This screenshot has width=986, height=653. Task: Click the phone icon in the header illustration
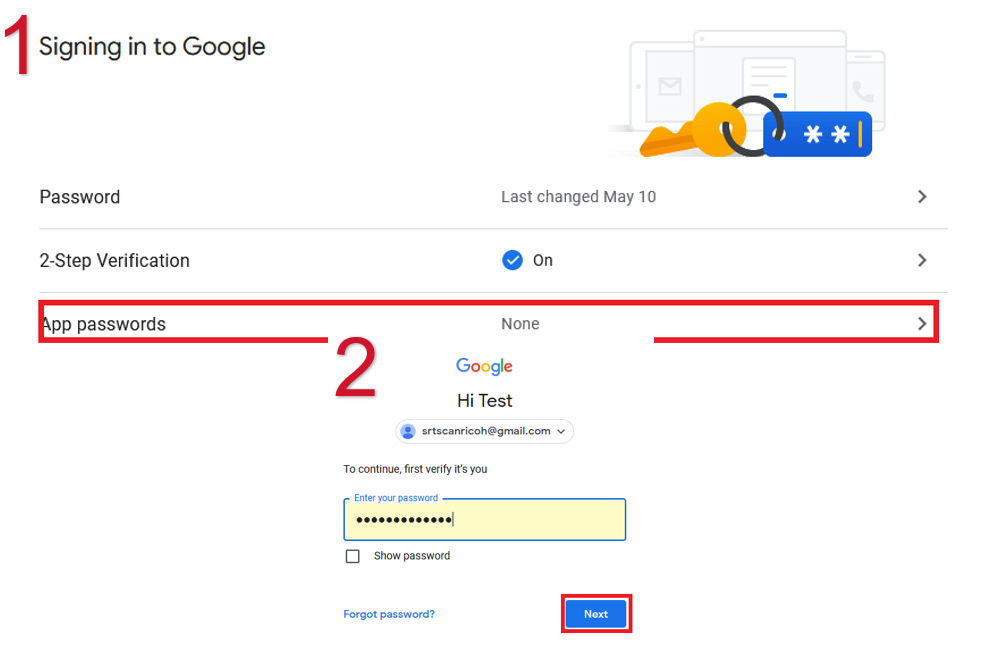[x=863, y=92]
